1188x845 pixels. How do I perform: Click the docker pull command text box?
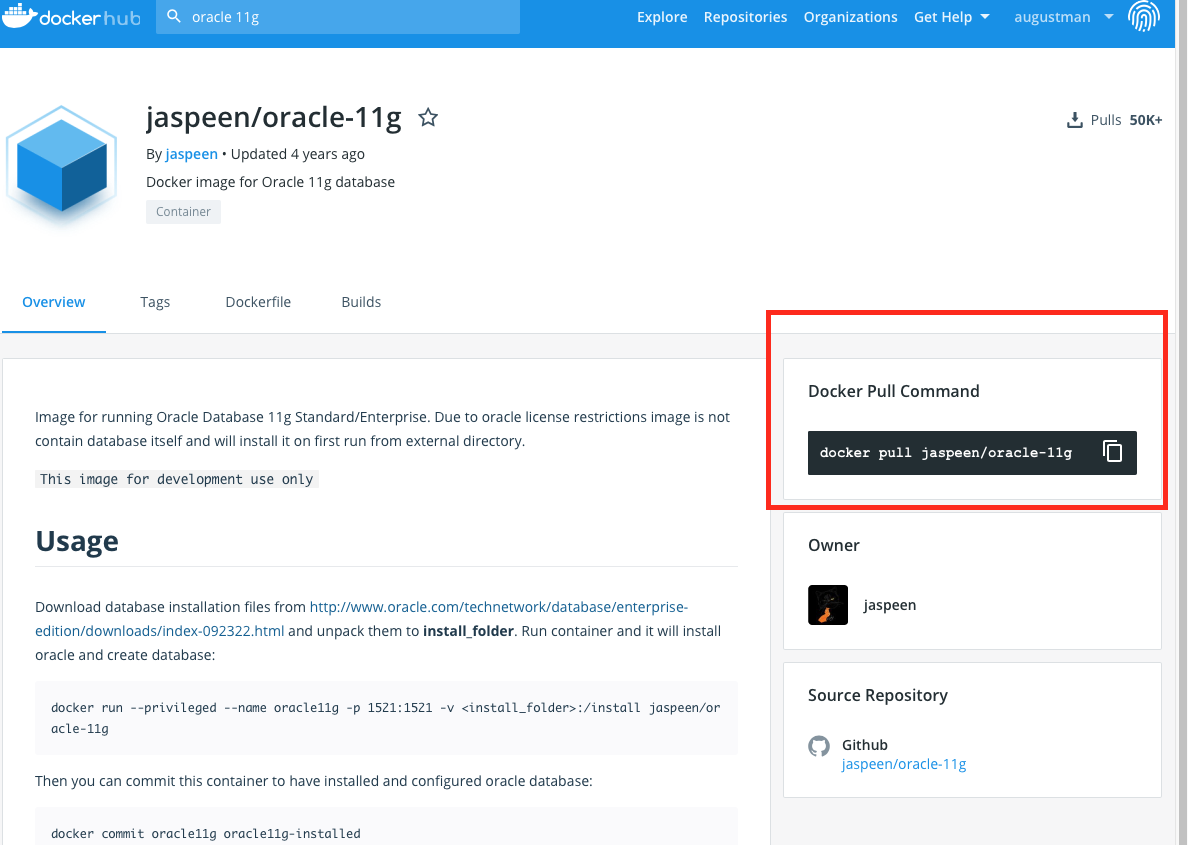[x=972, y=452]
